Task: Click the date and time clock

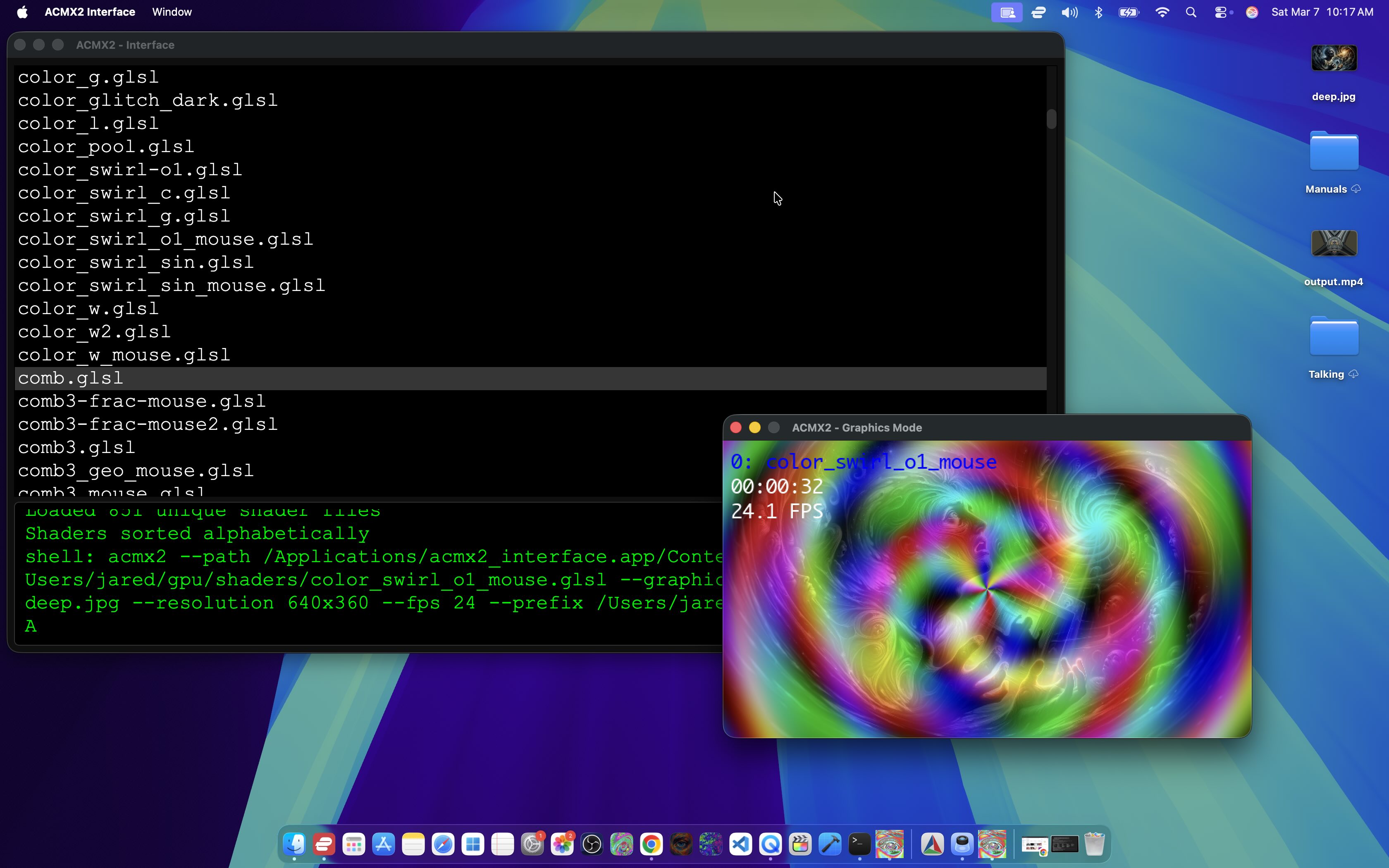Action: 1322,12
